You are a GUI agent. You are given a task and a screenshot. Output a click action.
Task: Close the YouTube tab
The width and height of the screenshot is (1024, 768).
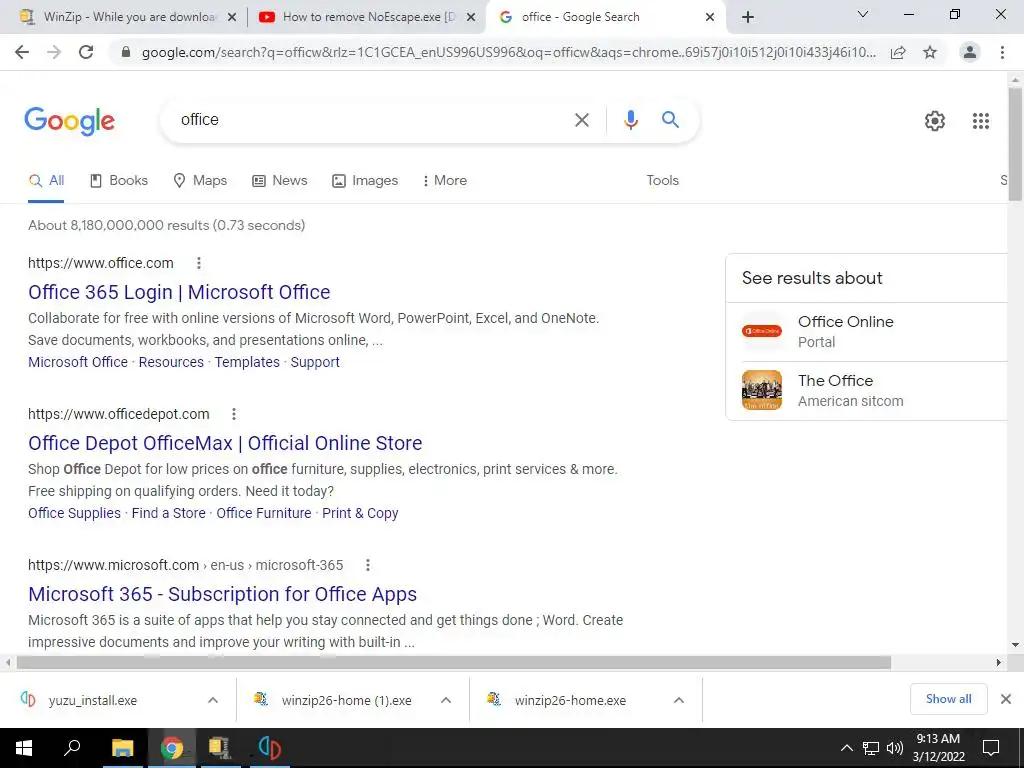(x=471, y=18)
